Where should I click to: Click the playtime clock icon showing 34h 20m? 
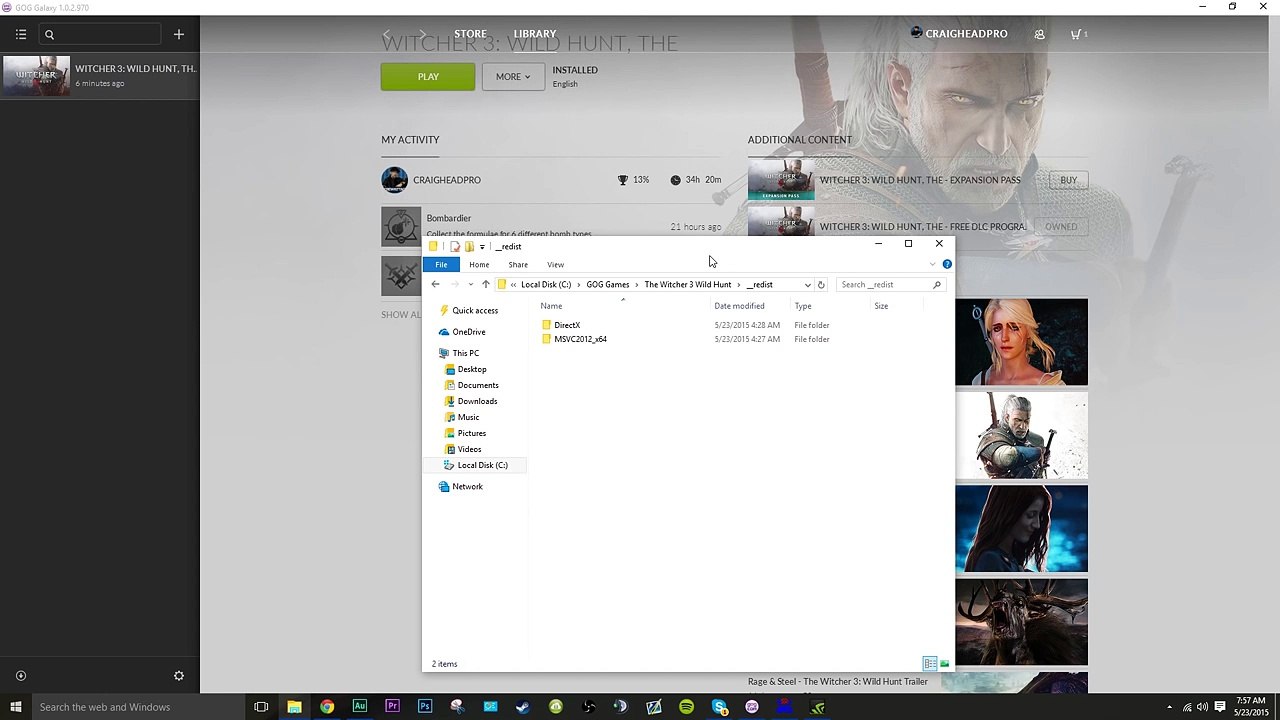(675, 180)
